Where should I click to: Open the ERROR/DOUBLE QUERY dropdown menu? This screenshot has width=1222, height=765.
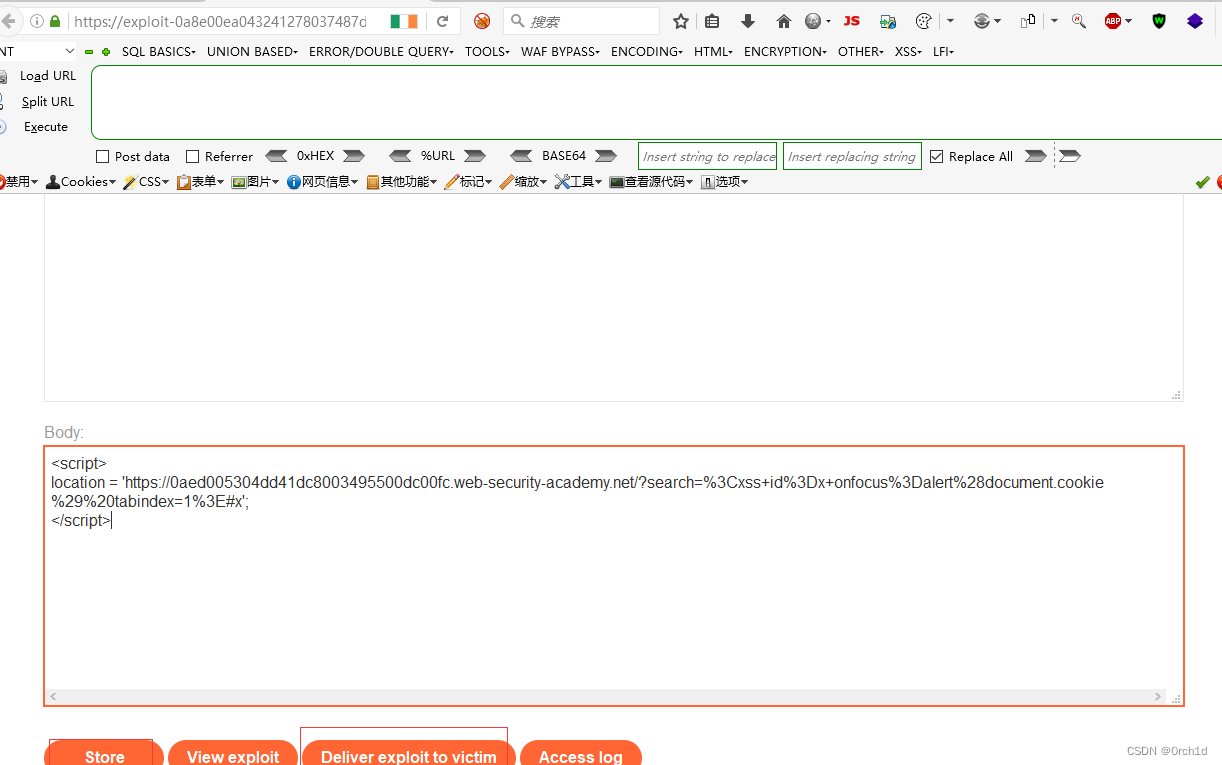(381, 52)
